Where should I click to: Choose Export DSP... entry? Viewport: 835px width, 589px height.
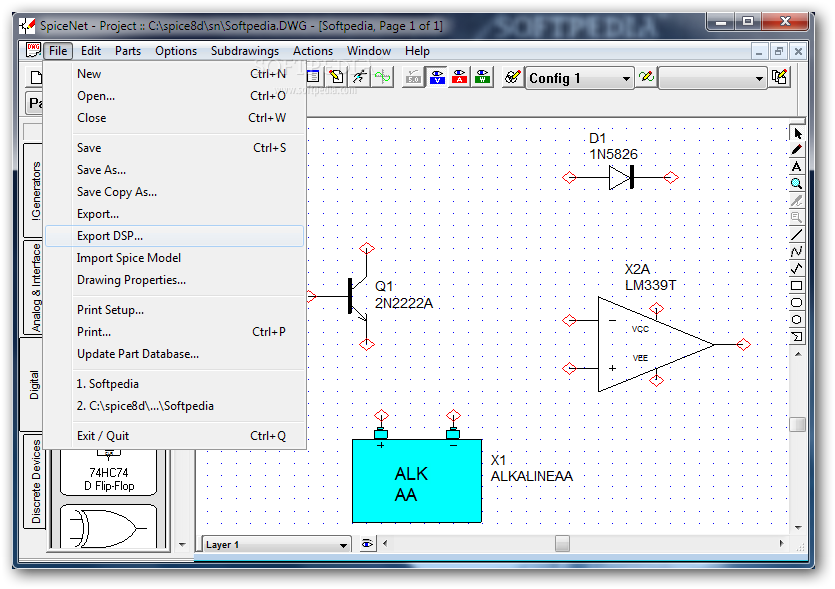click(x=175, y=236)
